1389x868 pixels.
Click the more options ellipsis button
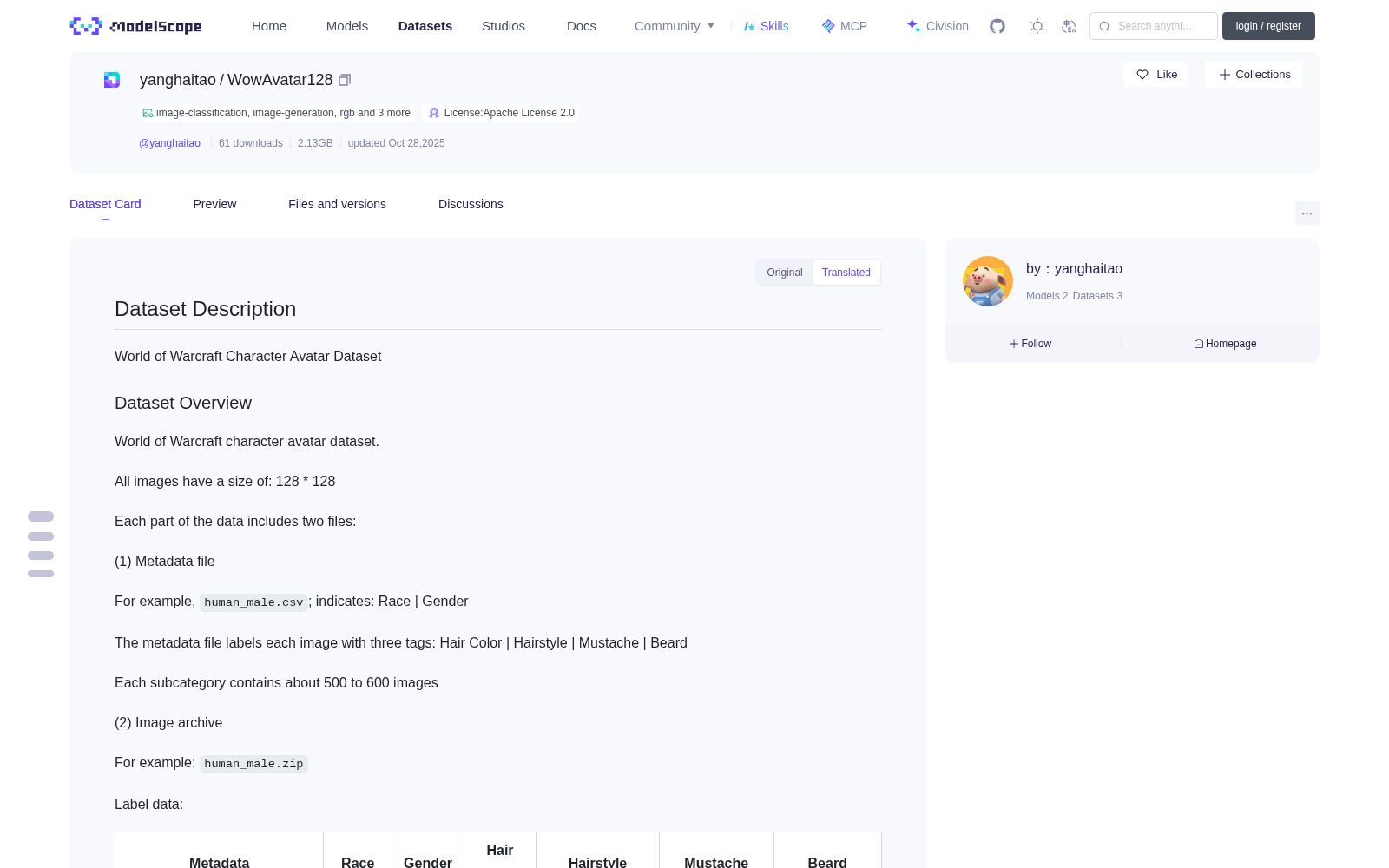tap(1307, 213)
